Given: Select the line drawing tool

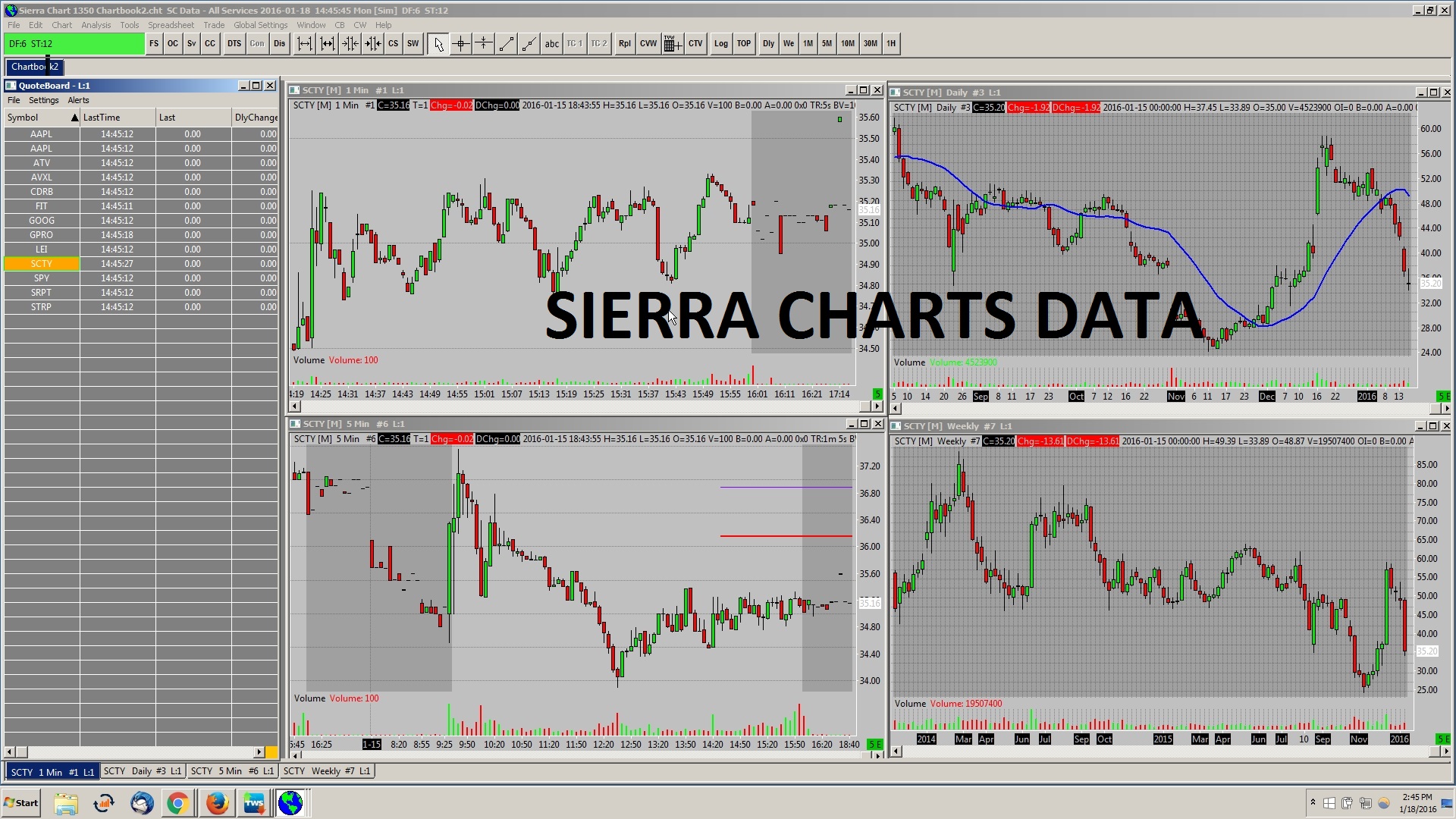Looking at the screenshot, I should (506, 44).
